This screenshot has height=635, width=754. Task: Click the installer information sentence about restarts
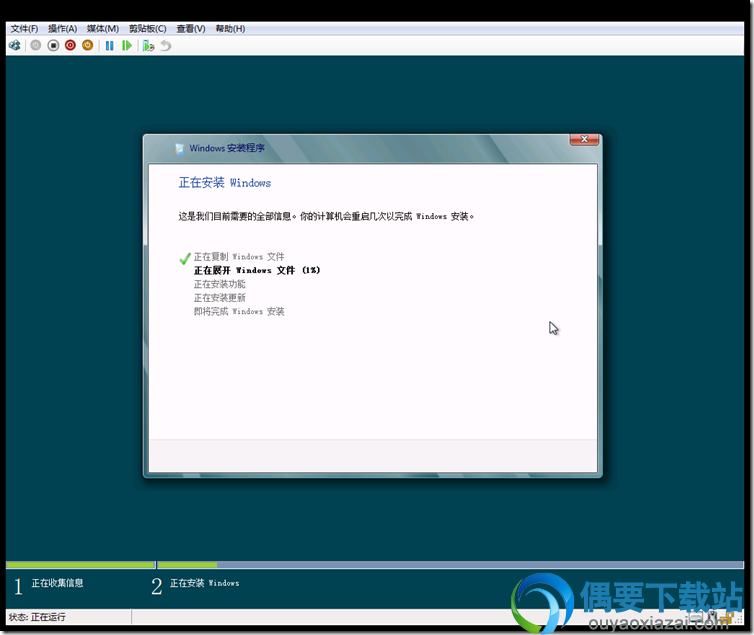tap(326, 216)
